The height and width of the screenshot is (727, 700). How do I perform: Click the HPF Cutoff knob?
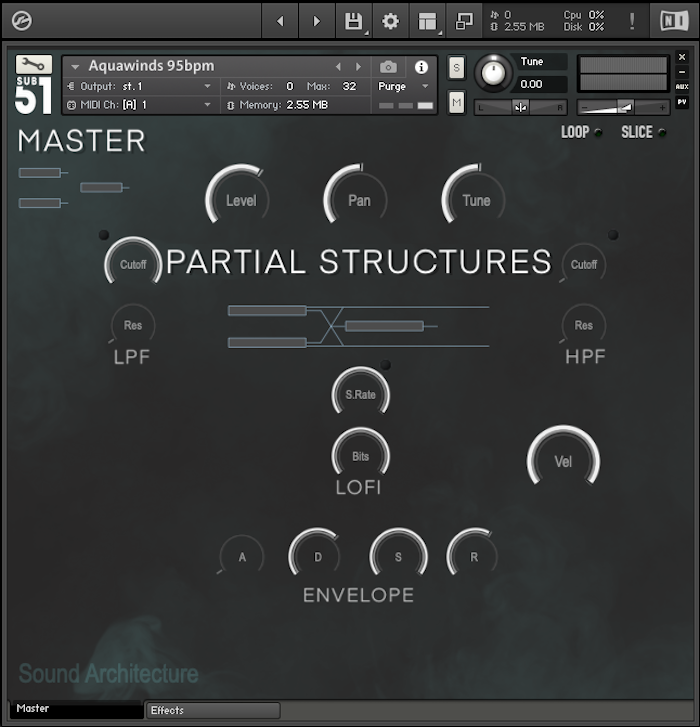coord(584,264)
